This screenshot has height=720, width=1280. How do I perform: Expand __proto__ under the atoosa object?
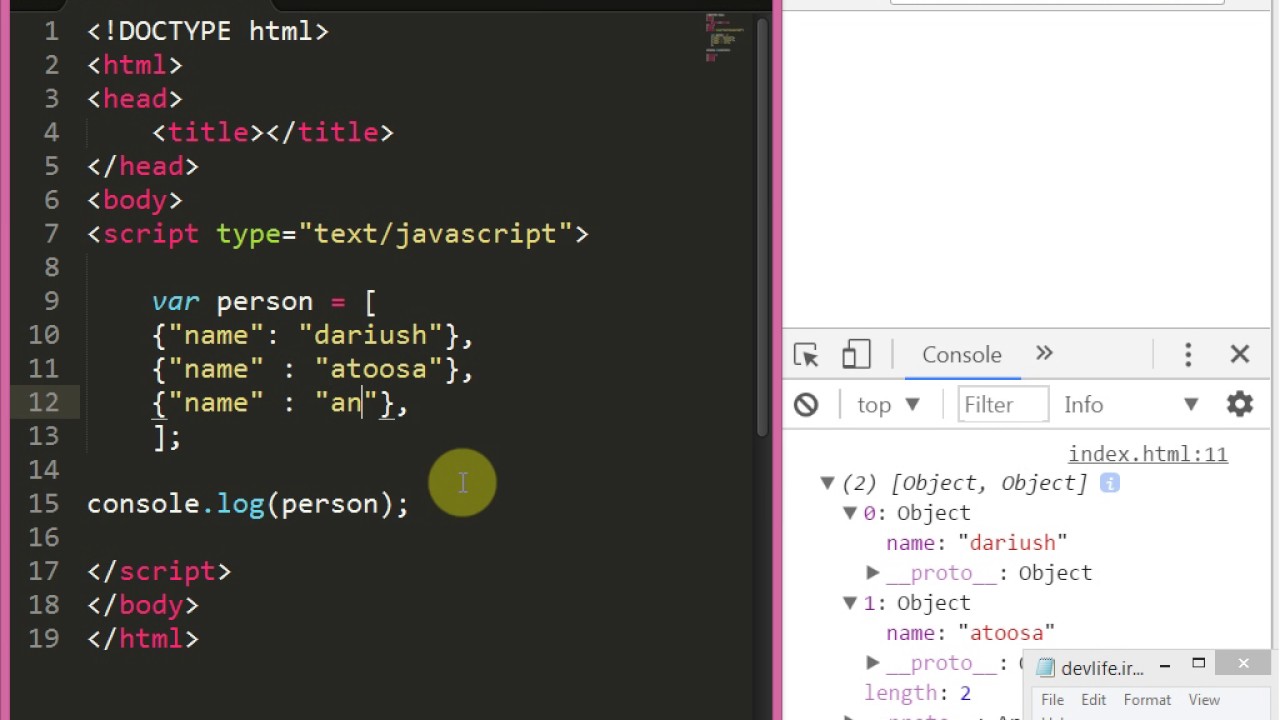pyautogui.click(x=873, y=663)
